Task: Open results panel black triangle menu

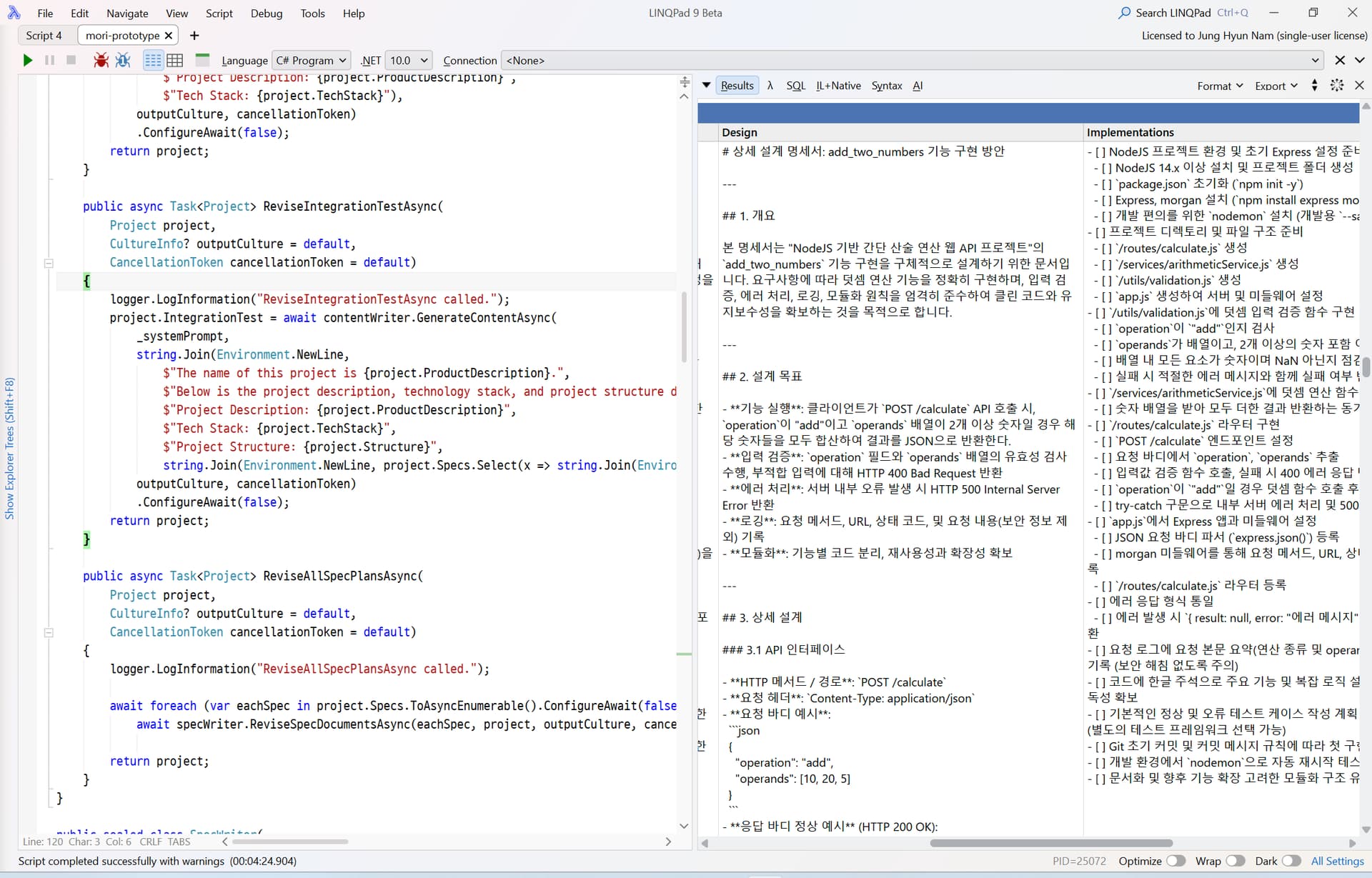Action: tap(706, 86)
